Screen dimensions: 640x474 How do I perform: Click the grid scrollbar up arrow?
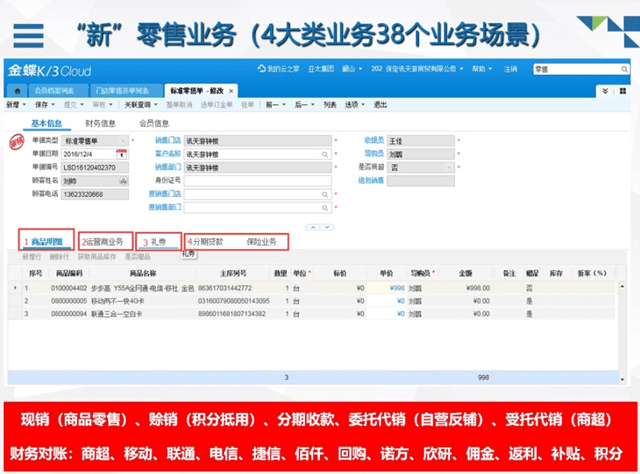(x=622, y=287)
